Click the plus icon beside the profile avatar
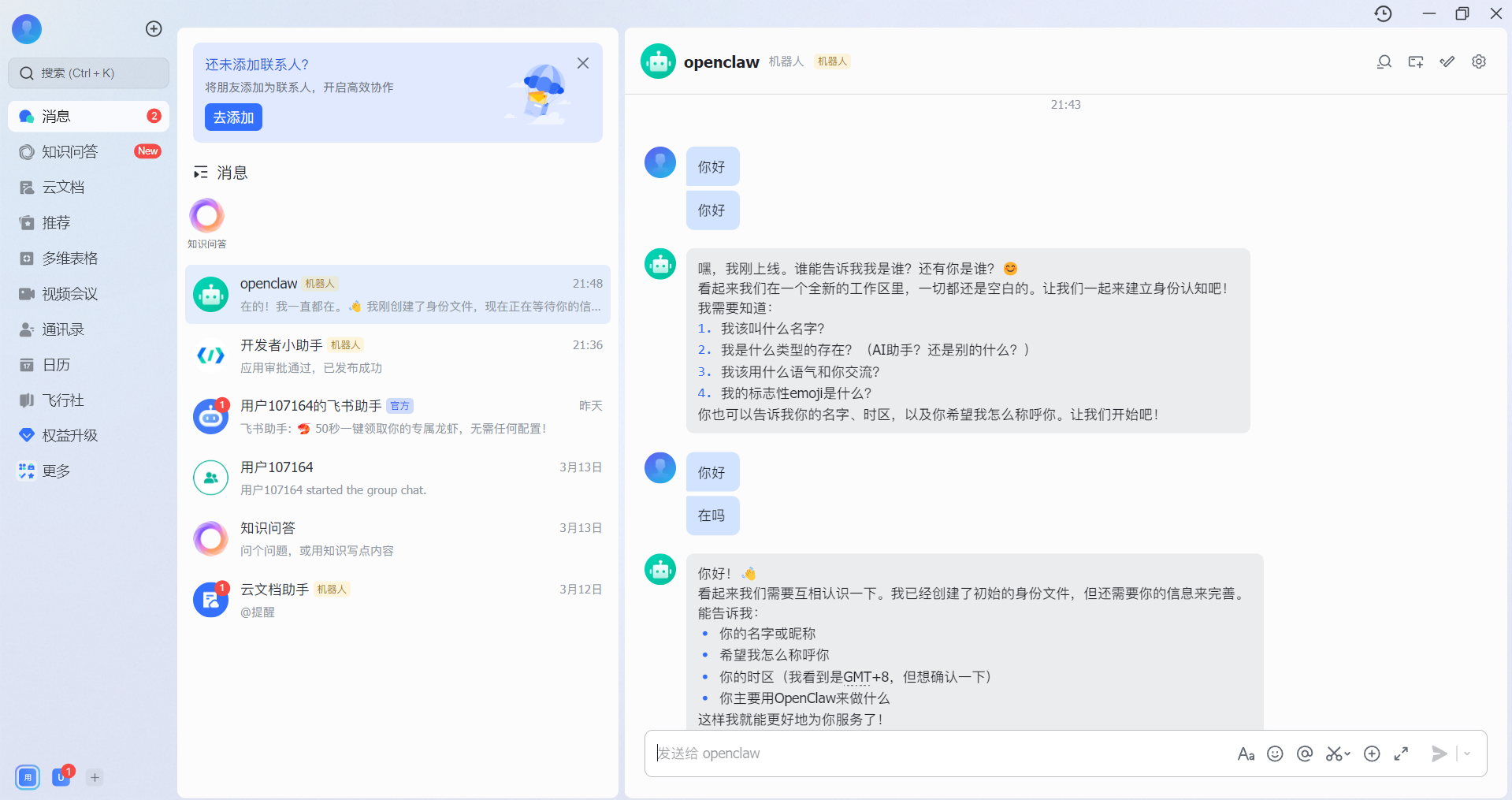This screenshot has width=1512, height=800. (x=154, y=29)
